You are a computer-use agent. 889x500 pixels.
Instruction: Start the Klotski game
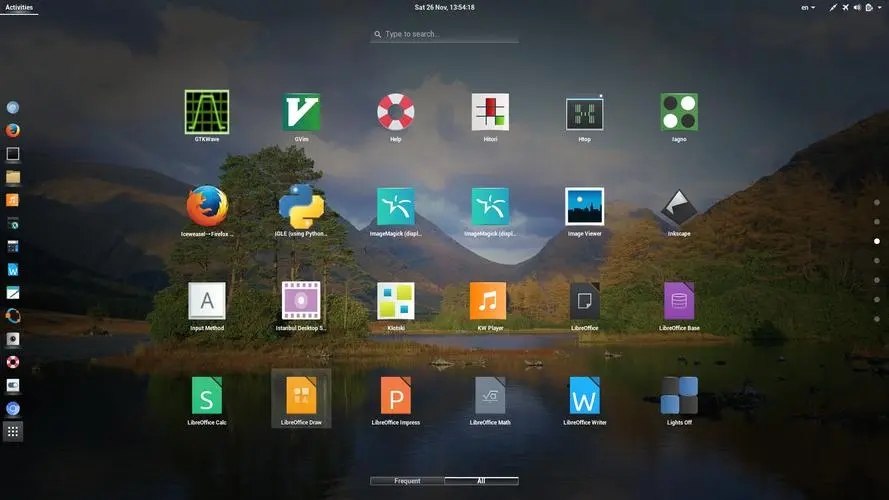click(396, 301)
